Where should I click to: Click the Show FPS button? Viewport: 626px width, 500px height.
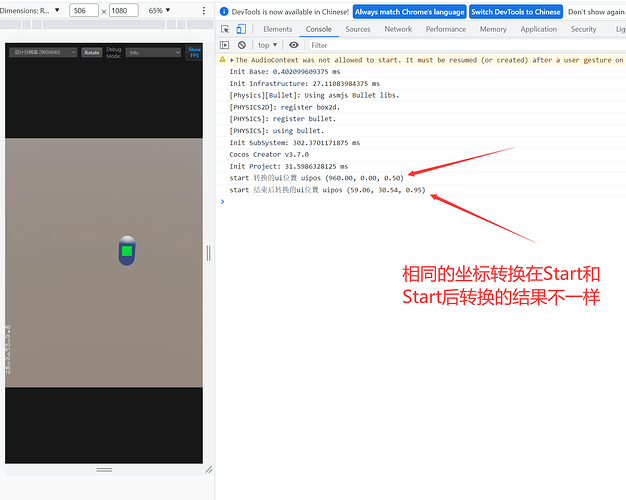pos(194,52)
